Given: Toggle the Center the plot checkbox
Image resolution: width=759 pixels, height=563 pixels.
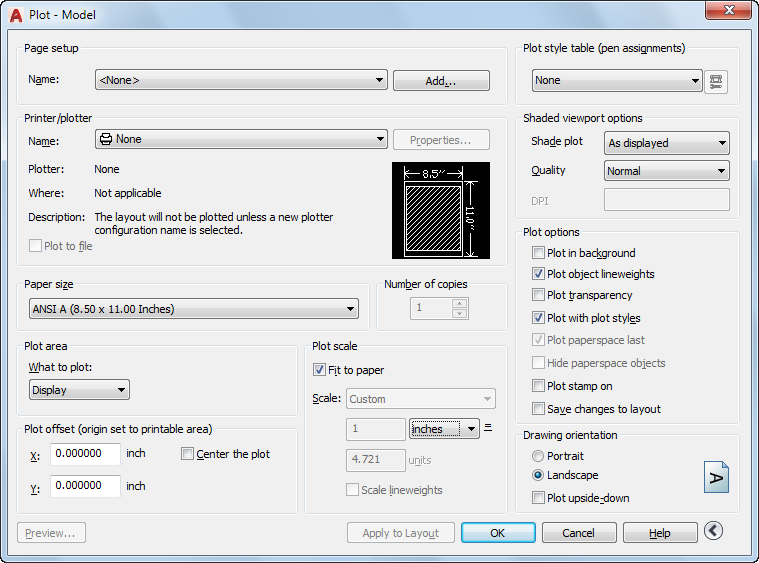Looking at the screenshot, I should coord(188,454).
